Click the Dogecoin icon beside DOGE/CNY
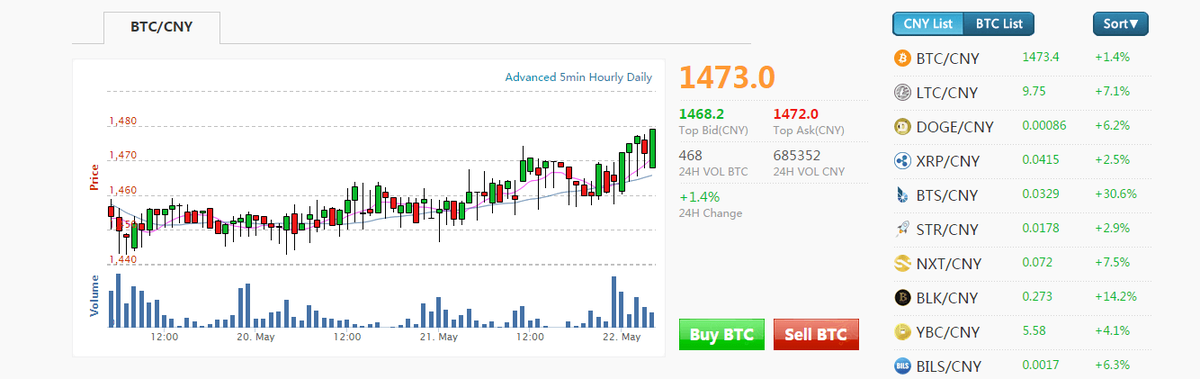 click(902, 126)
